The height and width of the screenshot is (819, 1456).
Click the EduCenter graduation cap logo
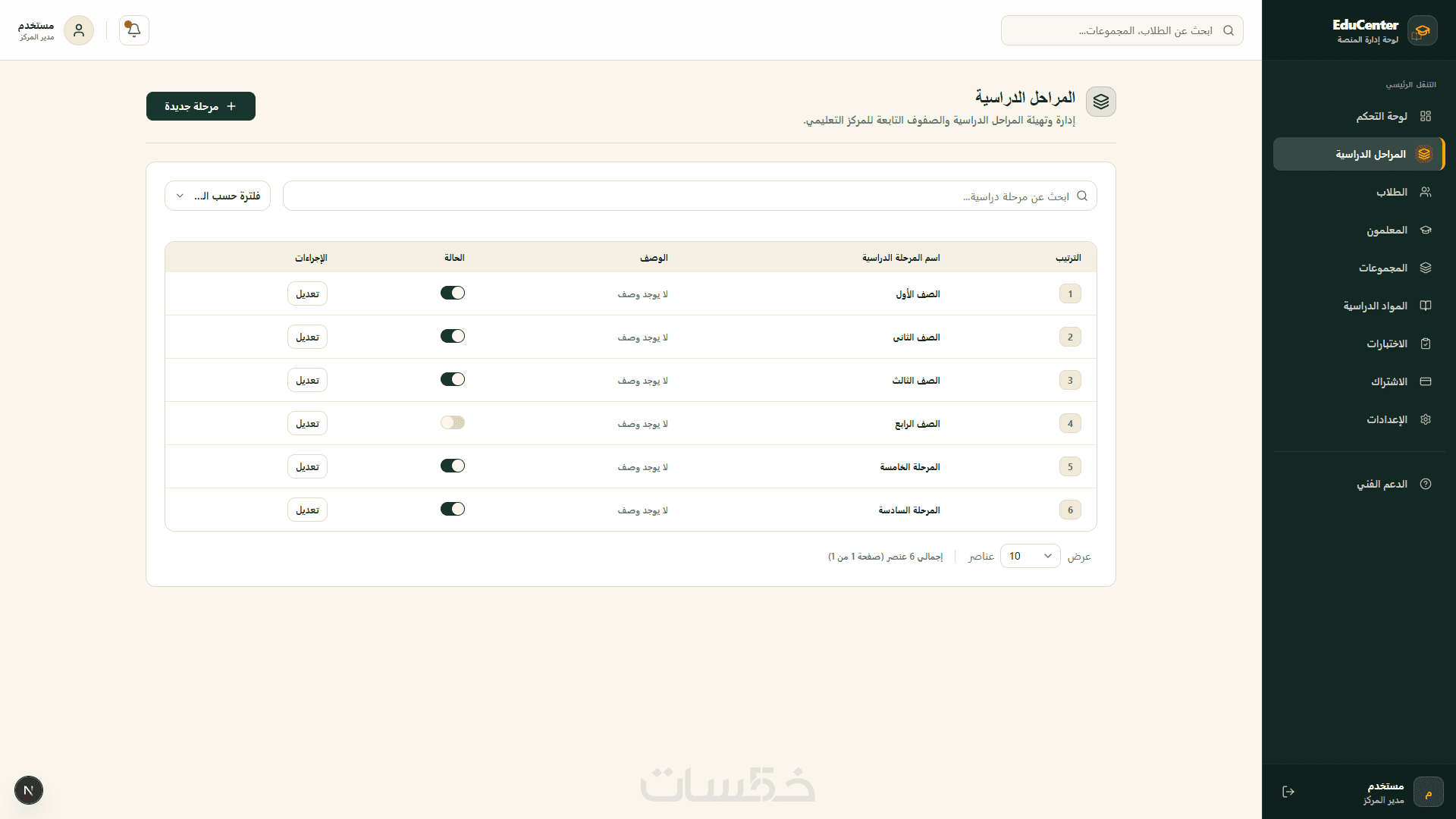1423,31
